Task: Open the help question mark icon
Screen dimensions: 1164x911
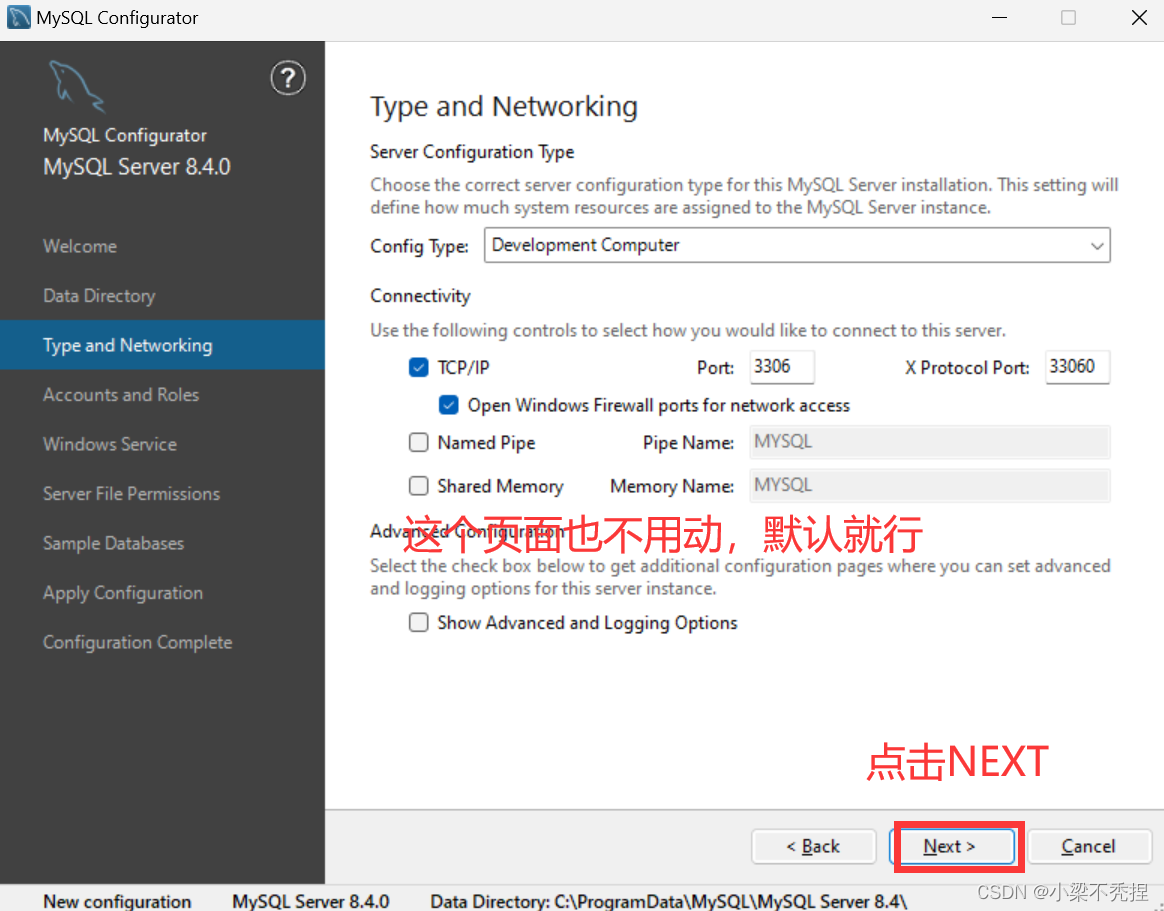Action: [x=288, y=78]
